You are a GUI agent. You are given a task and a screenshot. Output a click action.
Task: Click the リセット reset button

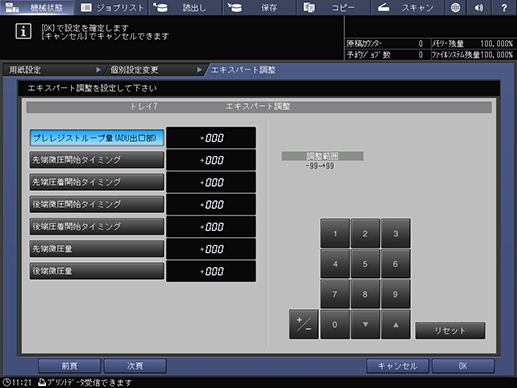[x=450, y=330]
